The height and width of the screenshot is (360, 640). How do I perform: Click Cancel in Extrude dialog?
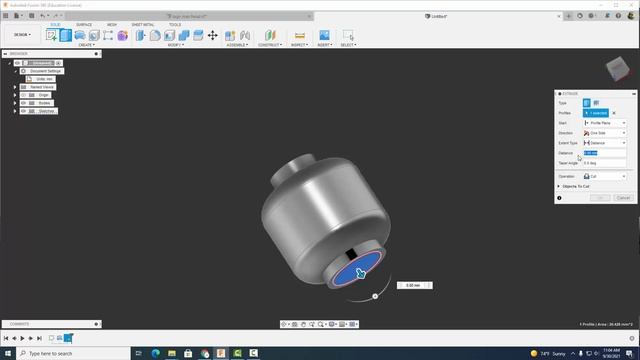(623, 198)
